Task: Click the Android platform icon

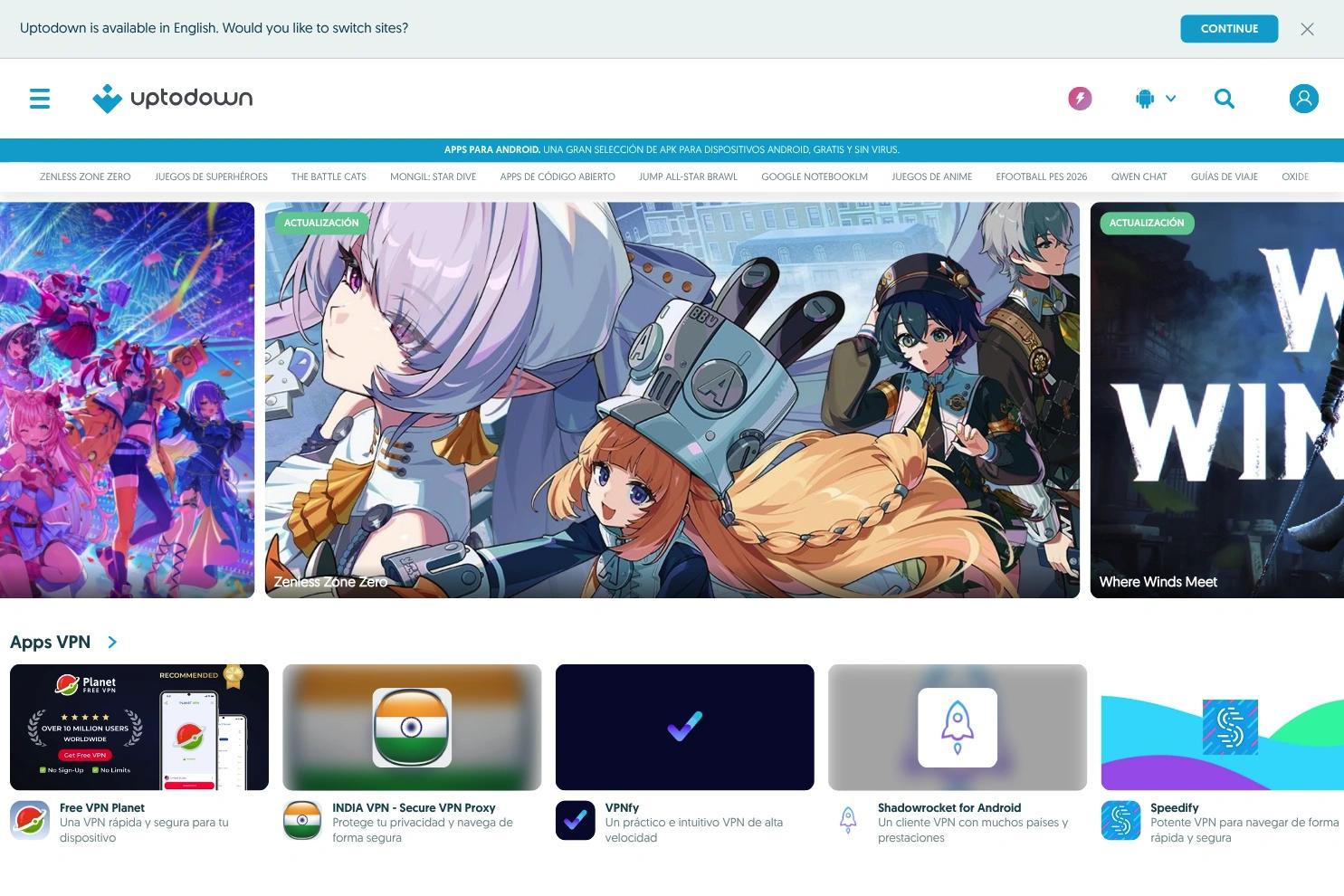Action: point(1145,99)
